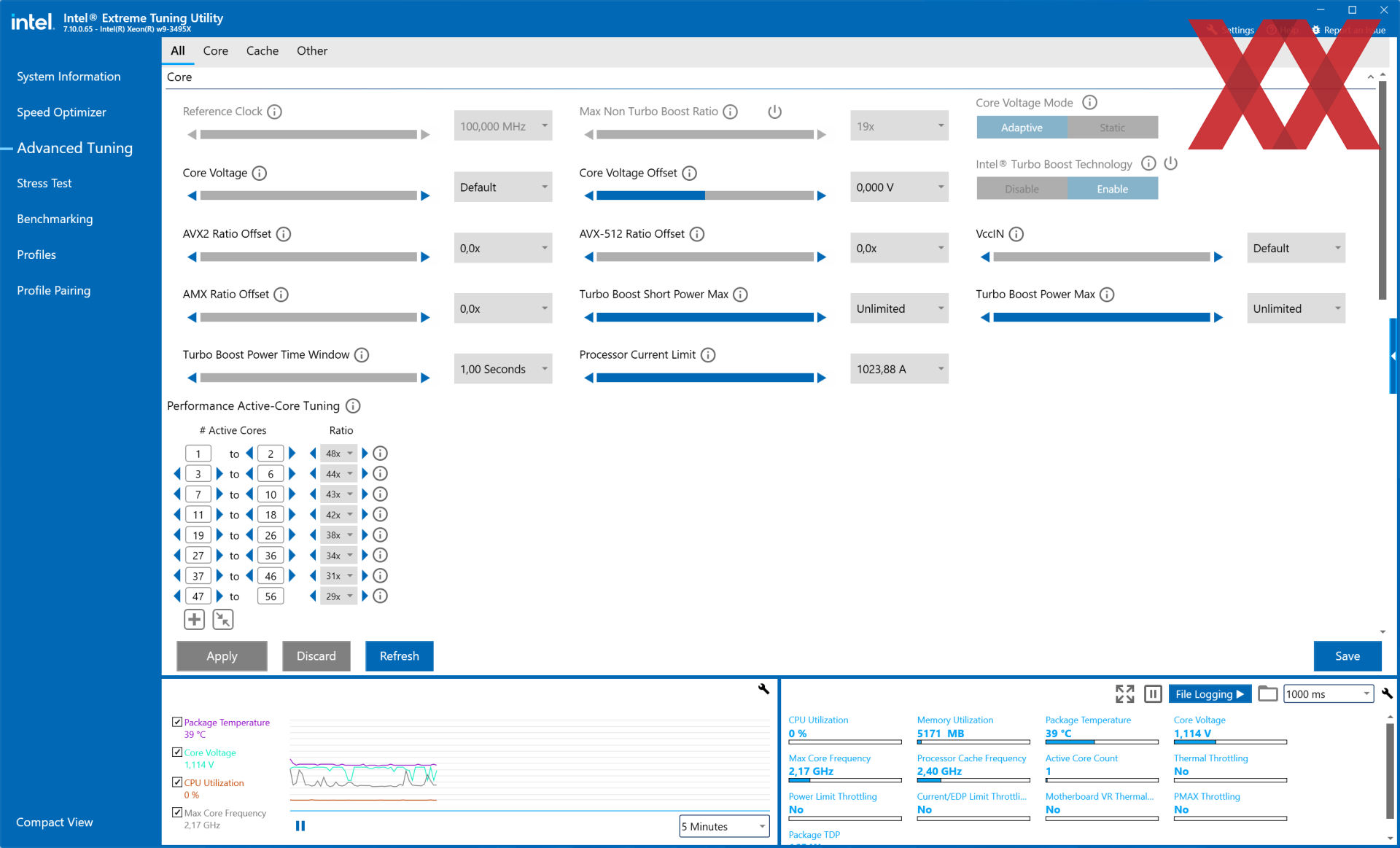Click power icon beside Intel Turbo Boost Technology
The image size is (1400, 848).
click(x=1171, y=163)
